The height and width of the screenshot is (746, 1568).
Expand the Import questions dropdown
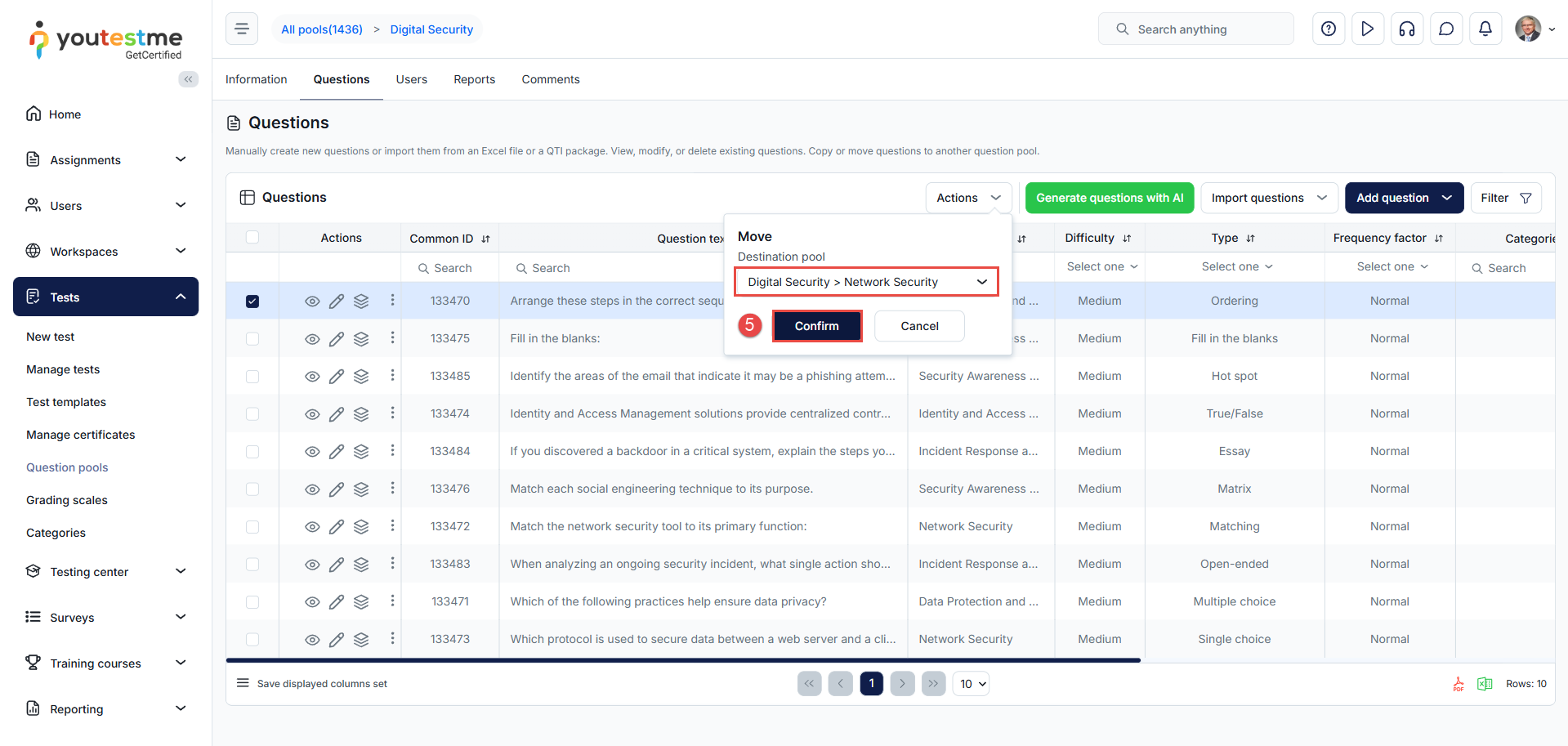1268,198
